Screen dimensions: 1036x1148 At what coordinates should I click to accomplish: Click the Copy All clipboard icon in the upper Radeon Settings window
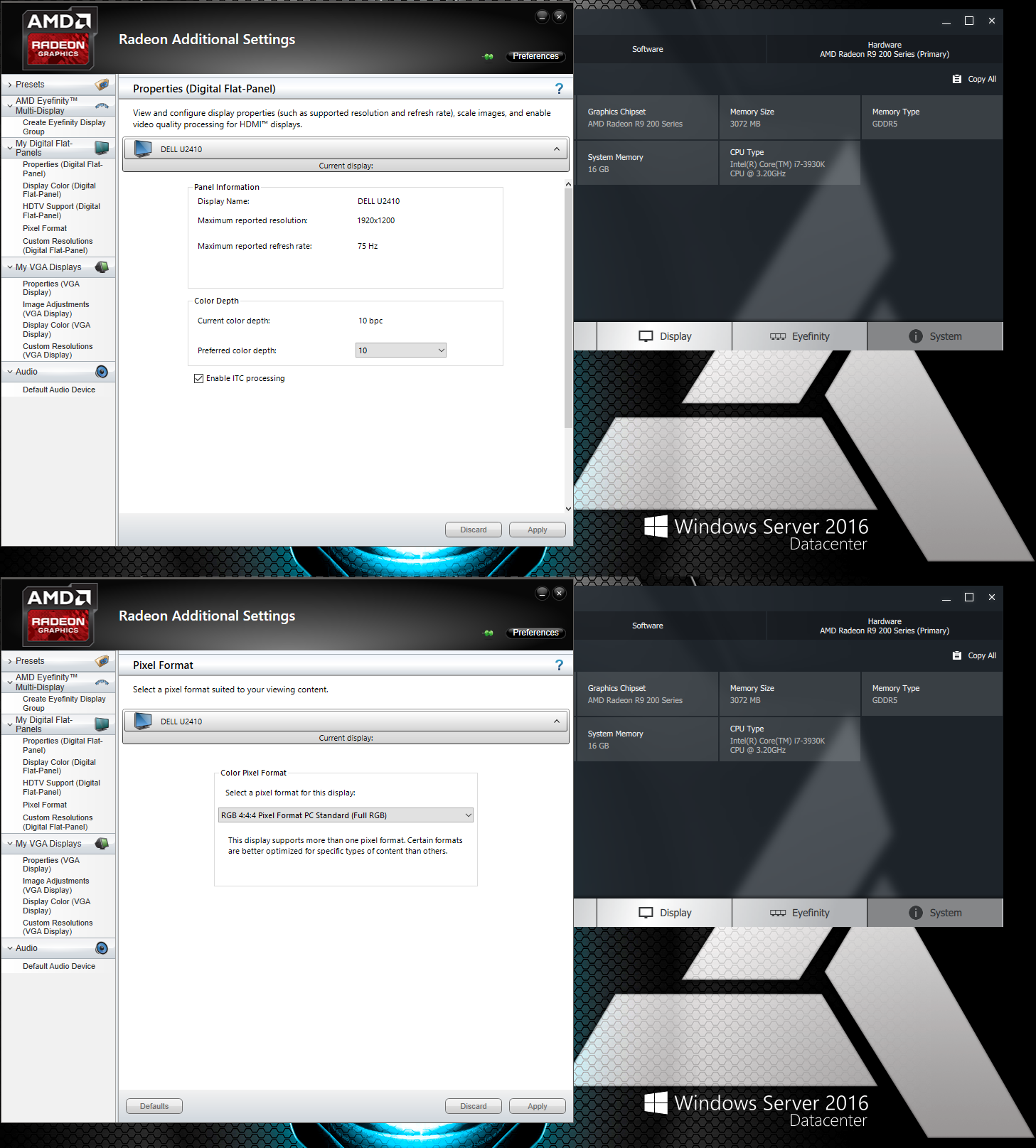956,79
